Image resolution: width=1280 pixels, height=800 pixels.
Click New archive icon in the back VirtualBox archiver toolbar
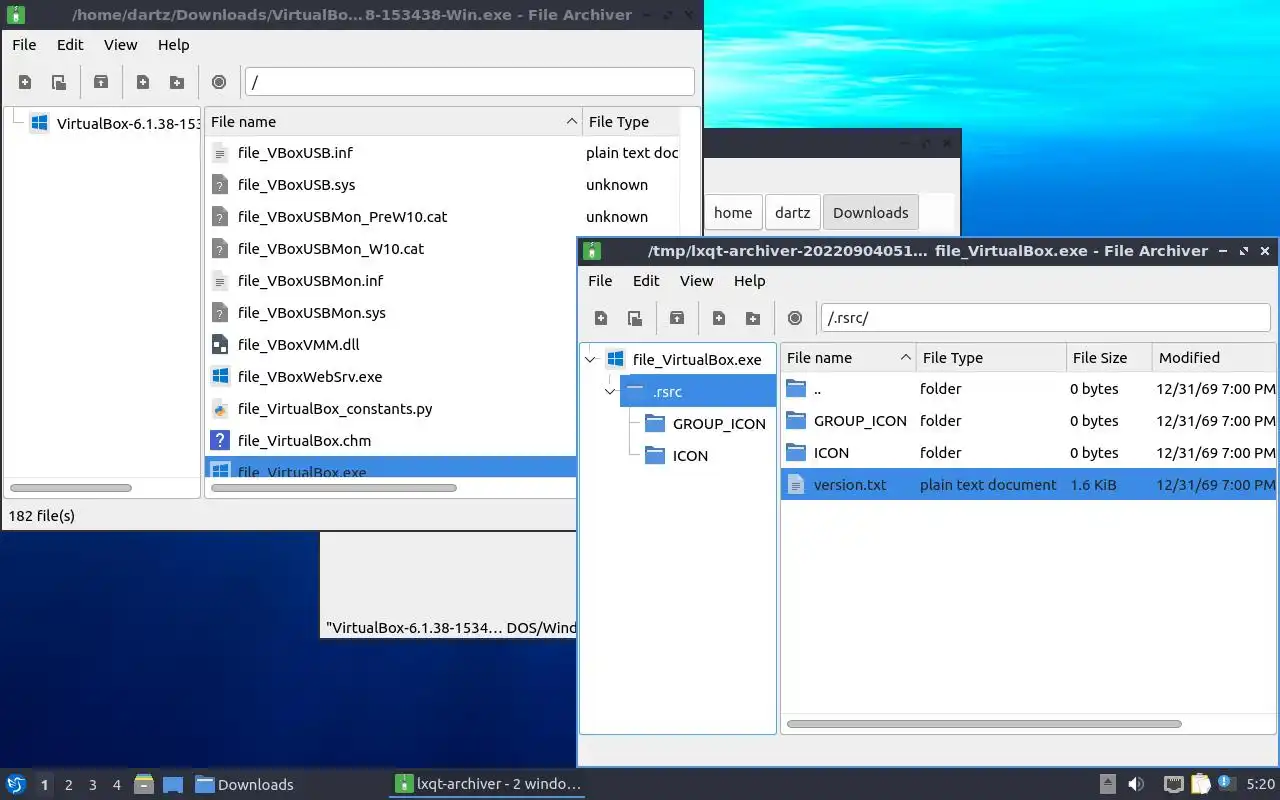tap(25, 82)
